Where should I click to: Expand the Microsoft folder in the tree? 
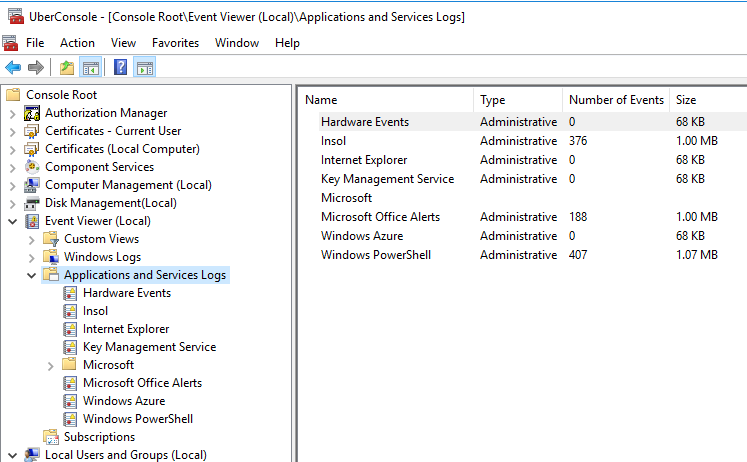[51, 365]
